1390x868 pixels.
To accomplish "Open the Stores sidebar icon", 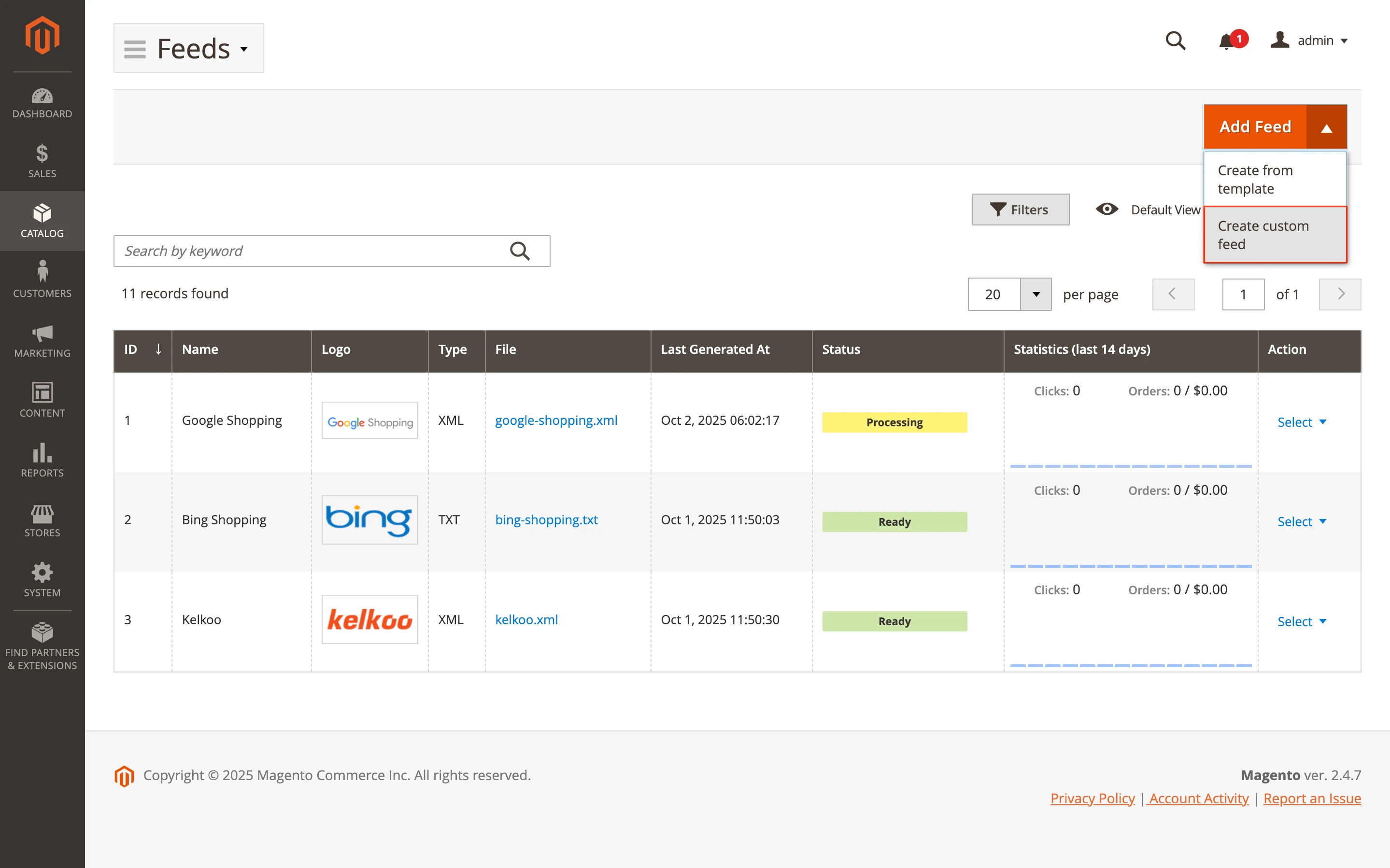I will (x=42, y=519).
